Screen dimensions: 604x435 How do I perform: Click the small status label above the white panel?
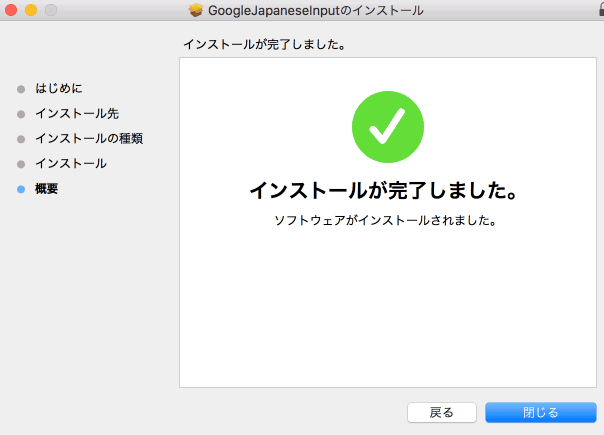[x=269, y=45]
